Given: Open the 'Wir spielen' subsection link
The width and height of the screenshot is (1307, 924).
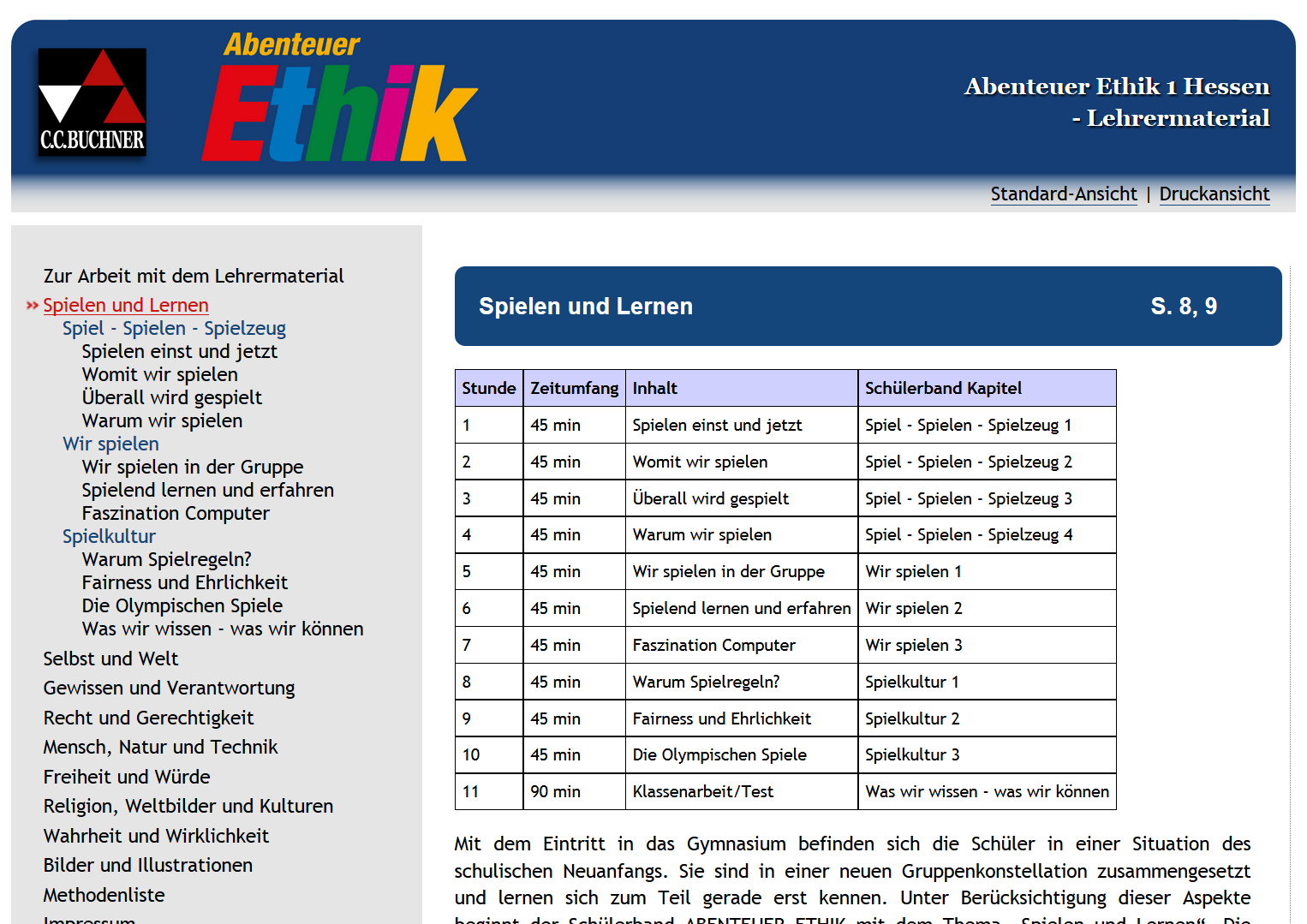Looking at the screenshot, I should (110, 444).
